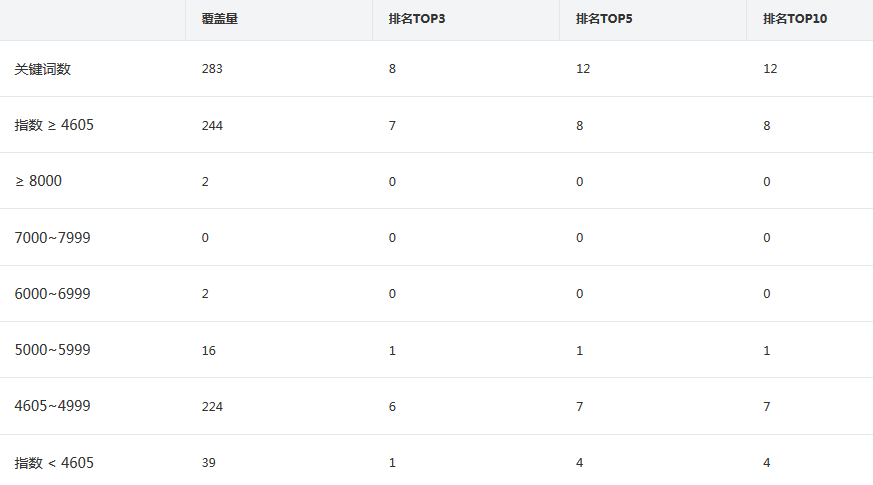Select the 指数 < 4605 row label
Image resolution: width=873 pixels, height=485 pixels.
[x=54, y=463]
